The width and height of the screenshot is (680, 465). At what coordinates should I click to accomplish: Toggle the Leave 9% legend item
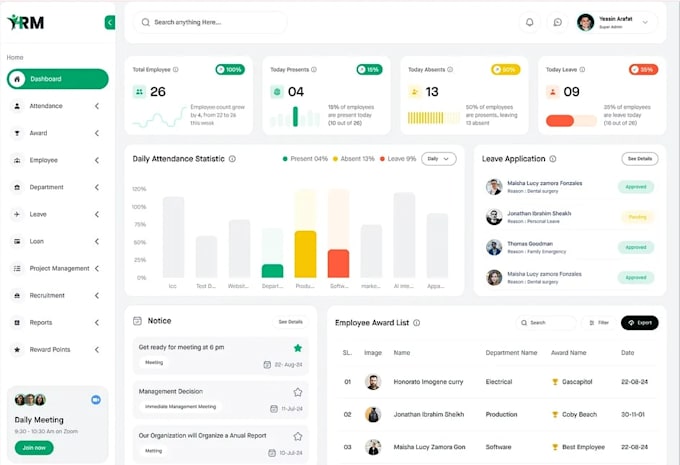398,159
